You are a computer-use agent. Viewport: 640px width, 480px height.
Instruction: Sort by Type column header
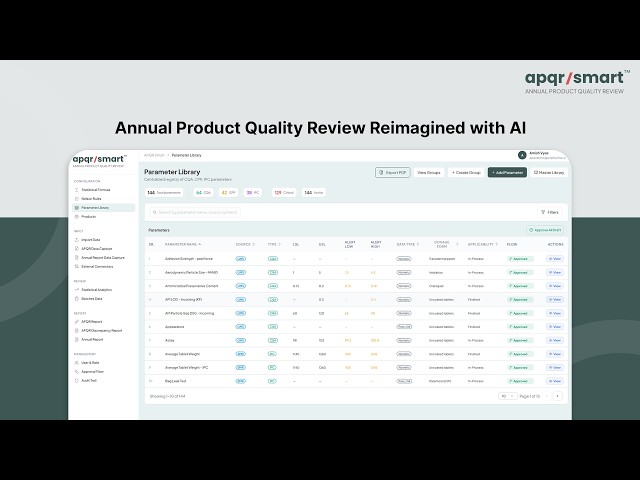tap(274, 244)
